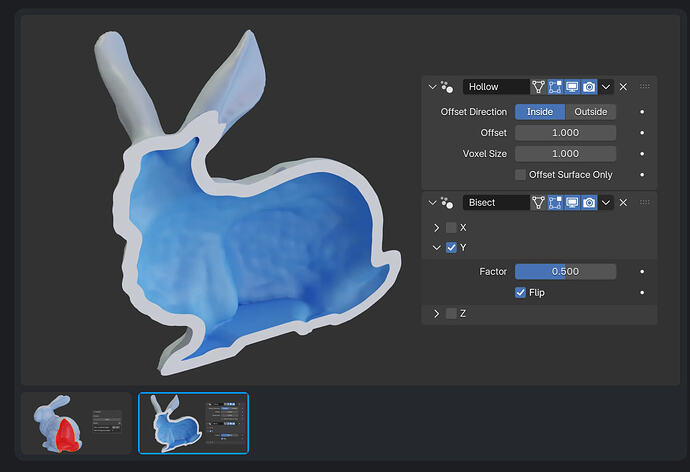
Task: Click the 'Factor' label
Action: (493, 271)
